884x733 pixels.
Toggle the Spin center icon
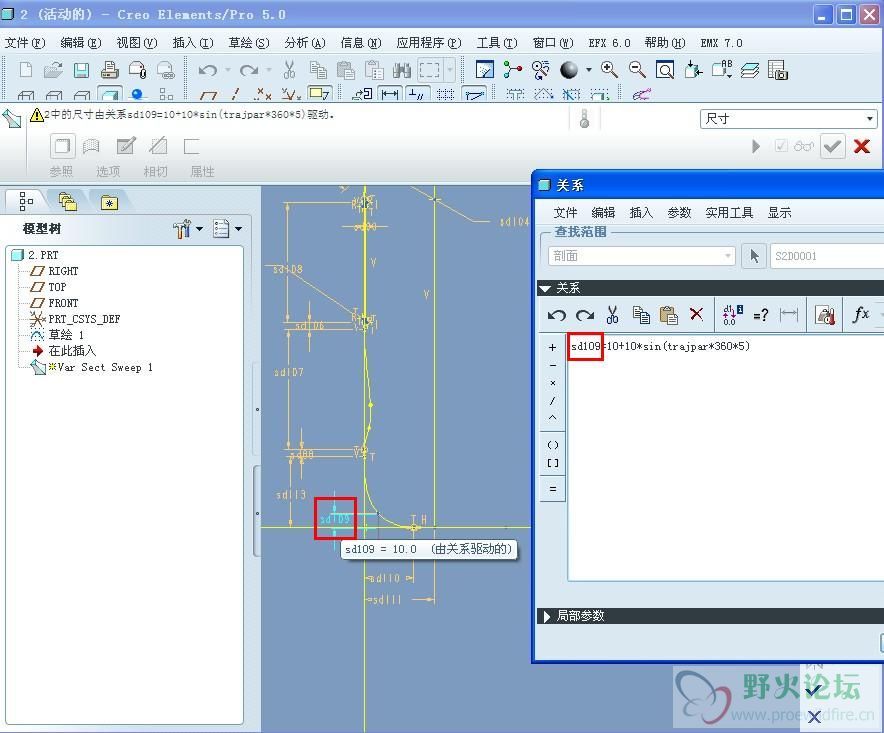(512, 70)
